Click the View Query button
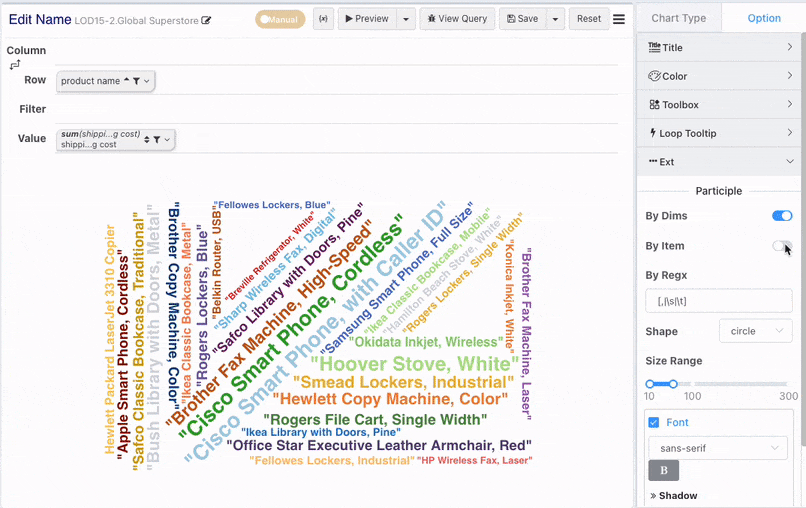806x508 pixels. [x=457, y=19]
